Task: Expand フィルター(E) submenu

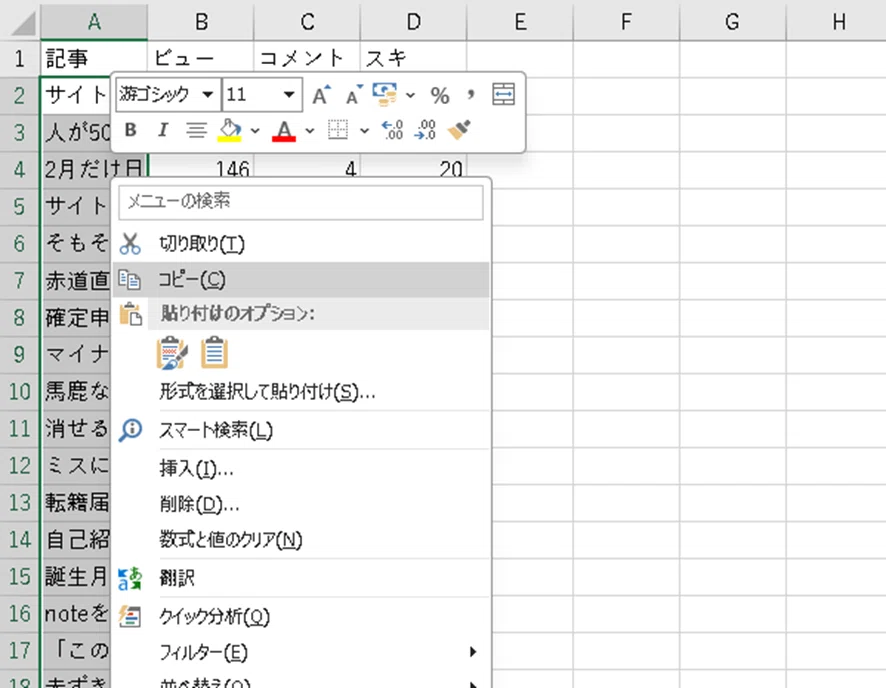Action: point(301,652)
